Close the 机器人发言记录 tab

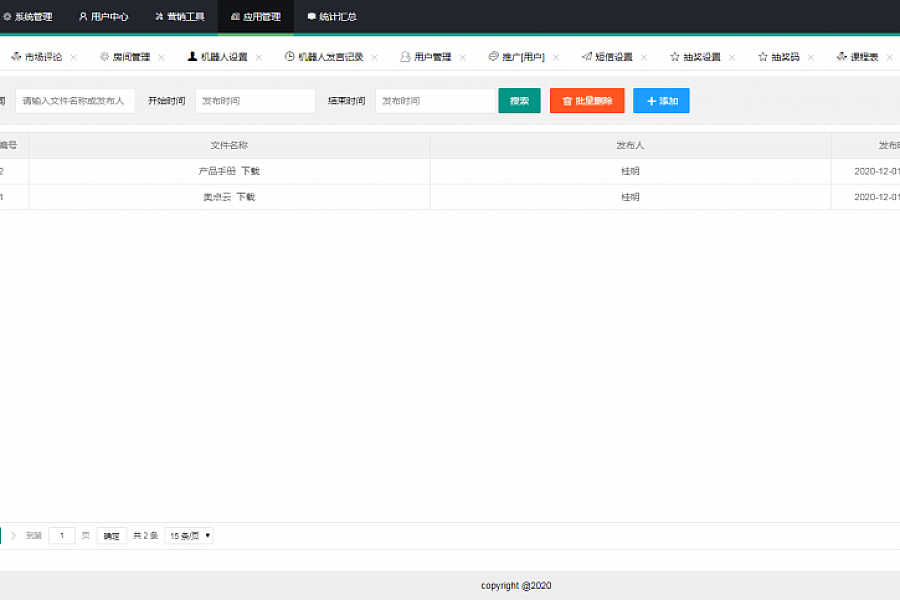(x=375, y=57)
